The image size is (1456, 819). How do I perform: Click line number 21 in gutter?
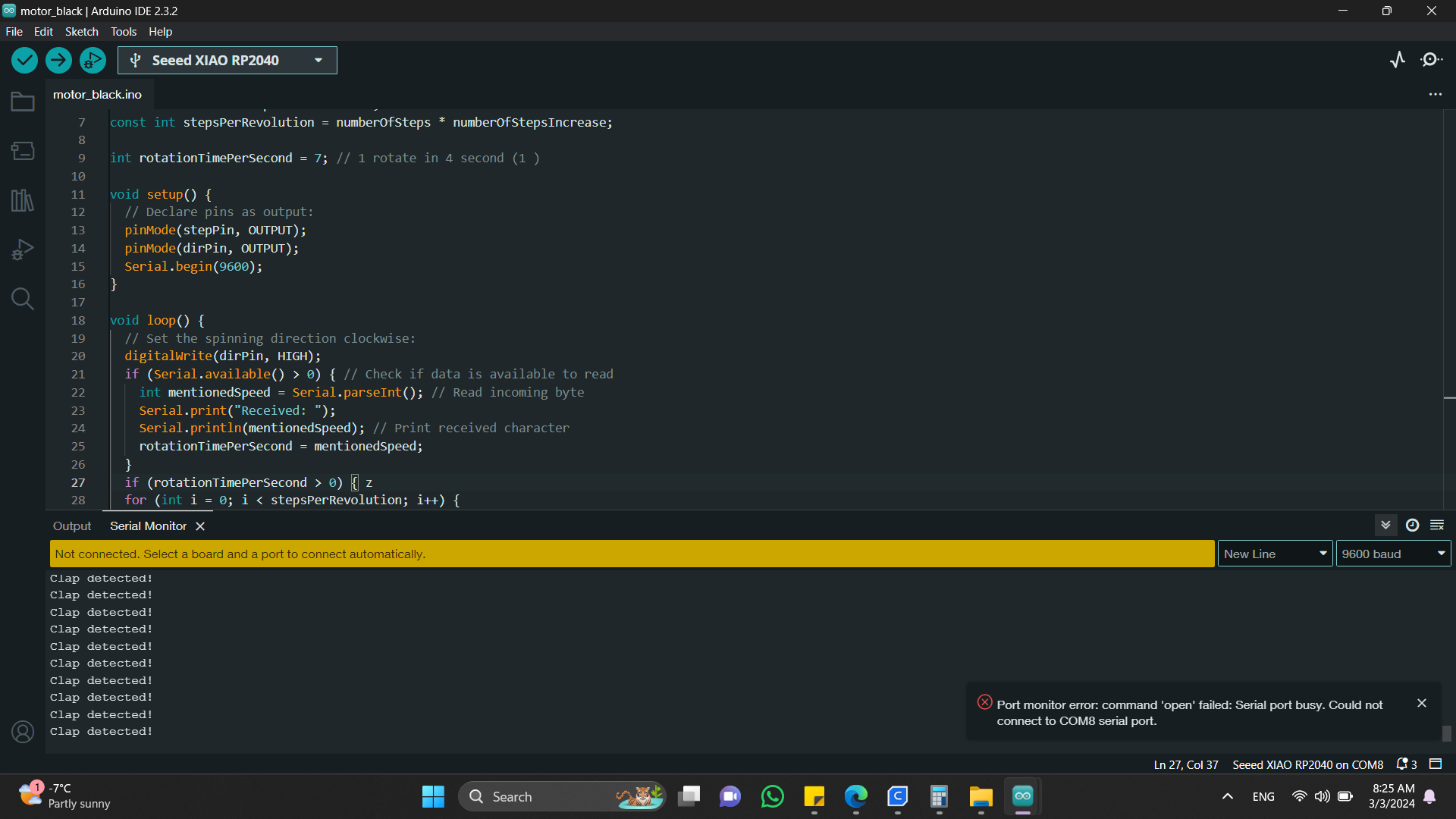(x=78, y=375)
